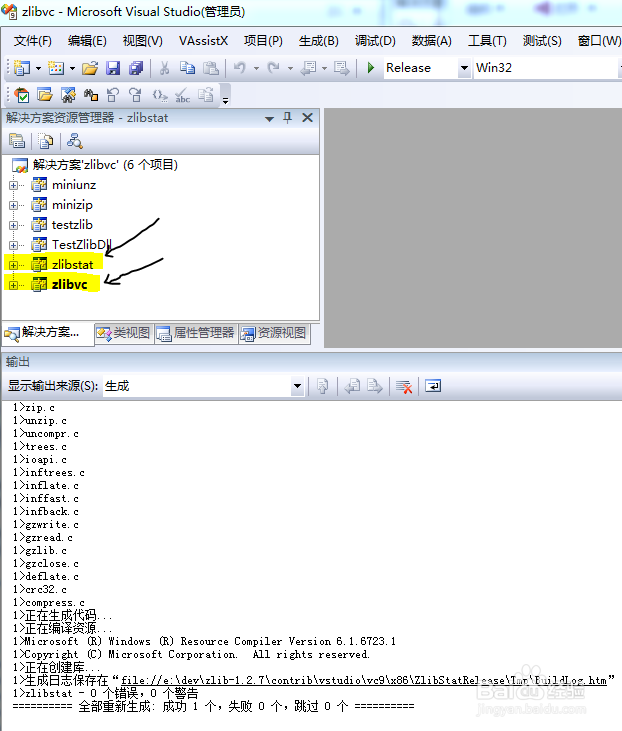Switch to the 属性管理器 tab
622x731 pixels.
[x=196, y=333]
